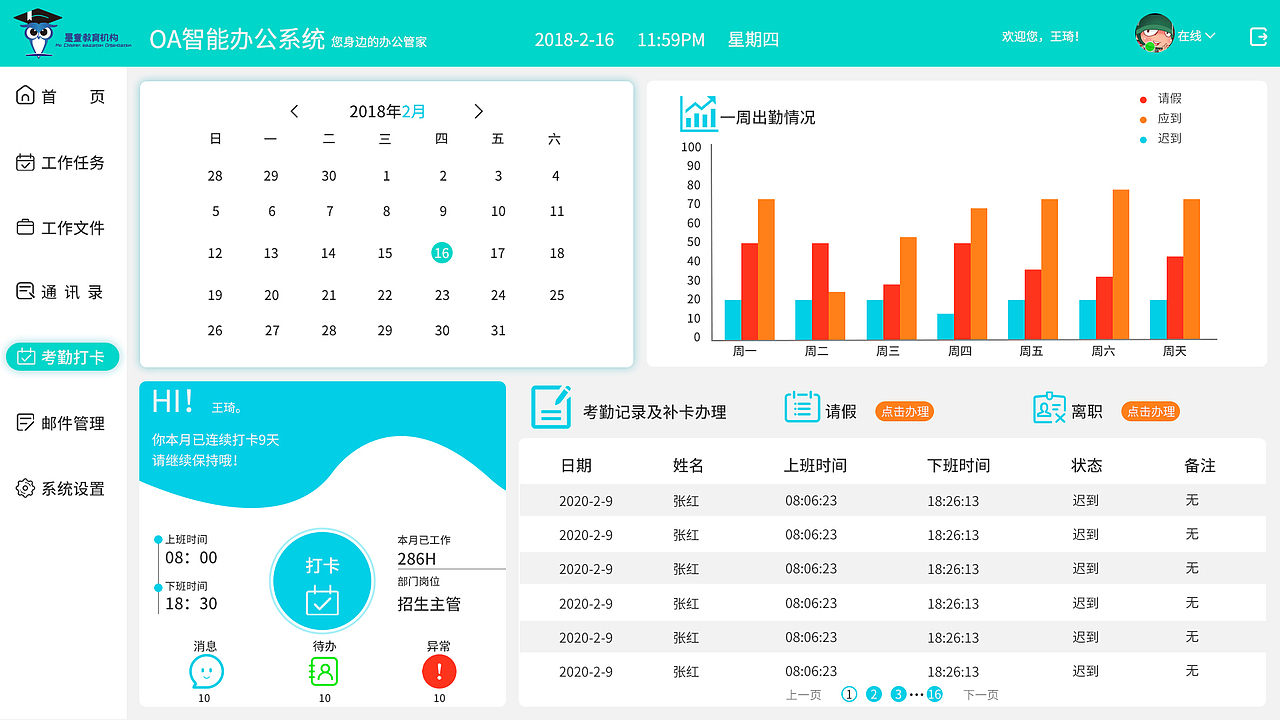Viewport: 1280px width, 720px height.
Task: Select the 工作任务 task icon
Action: (x=24, y=161)
